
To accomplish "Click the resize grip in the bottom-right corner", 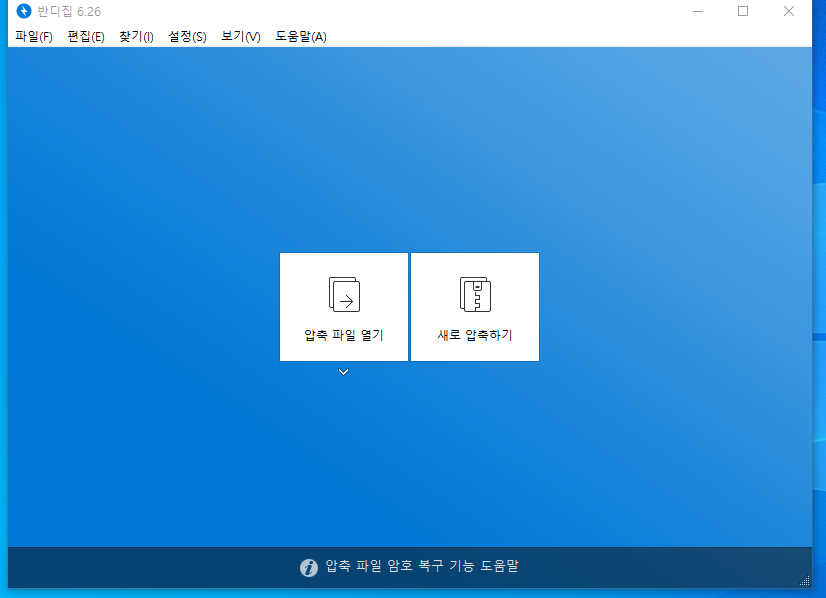I will tap(805, 581).
